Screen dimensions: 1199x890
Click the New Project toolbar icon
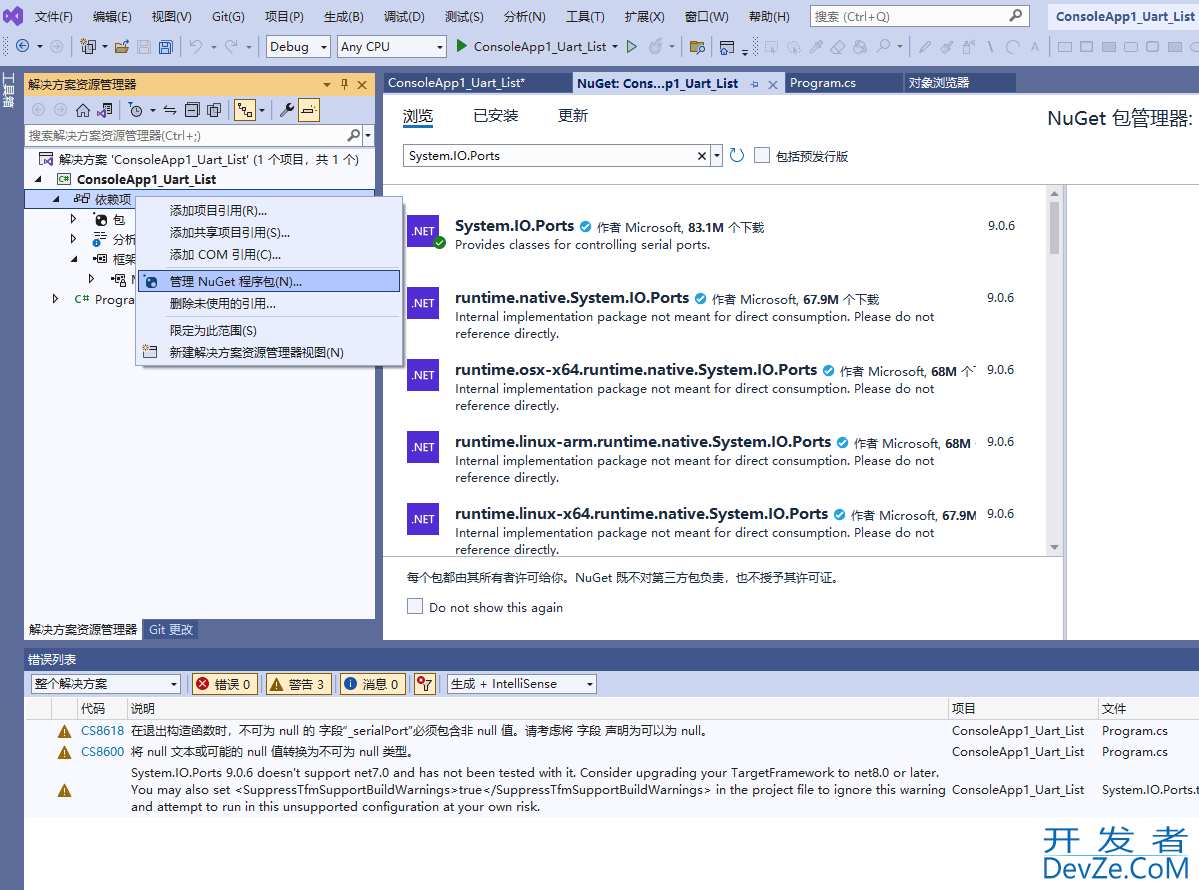point(88,47)
